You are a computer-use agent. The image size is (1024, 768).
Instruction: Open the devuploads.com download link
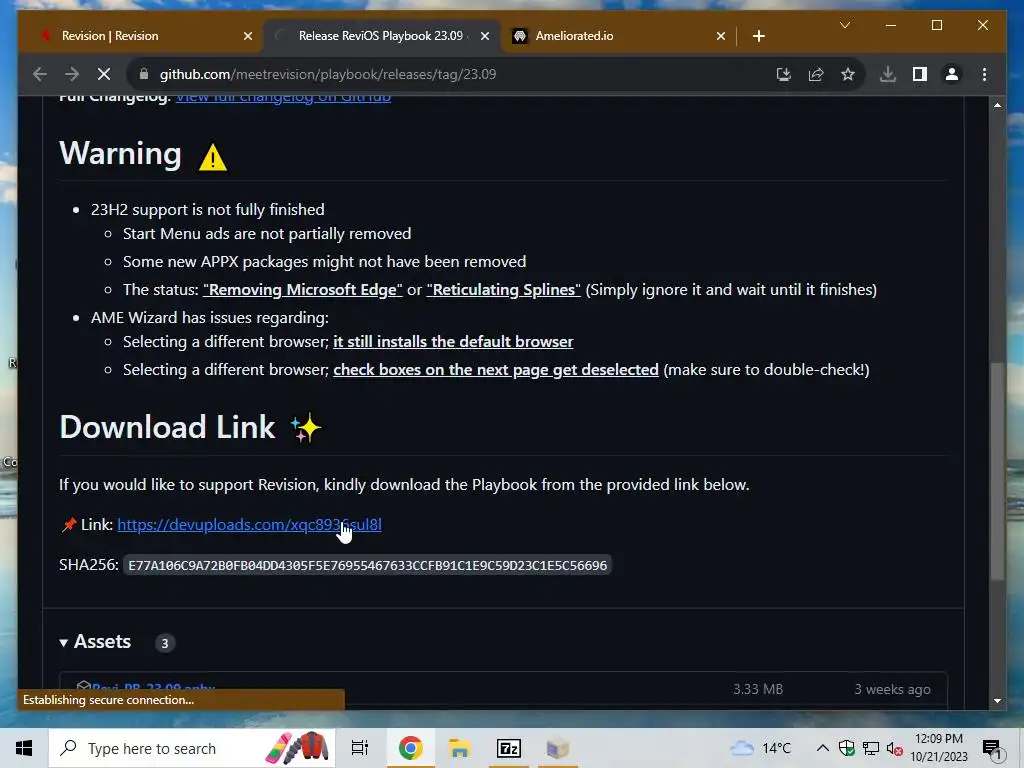[x=249, y=524]
